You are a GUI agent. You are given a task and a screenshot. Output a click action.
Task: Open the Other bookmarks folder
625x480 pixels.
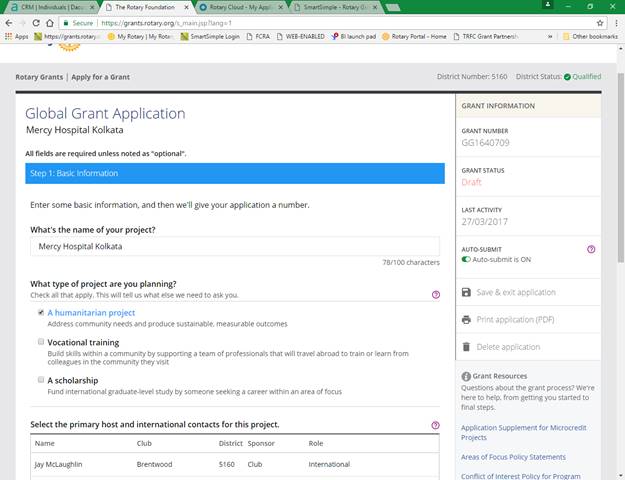point(590,36)
